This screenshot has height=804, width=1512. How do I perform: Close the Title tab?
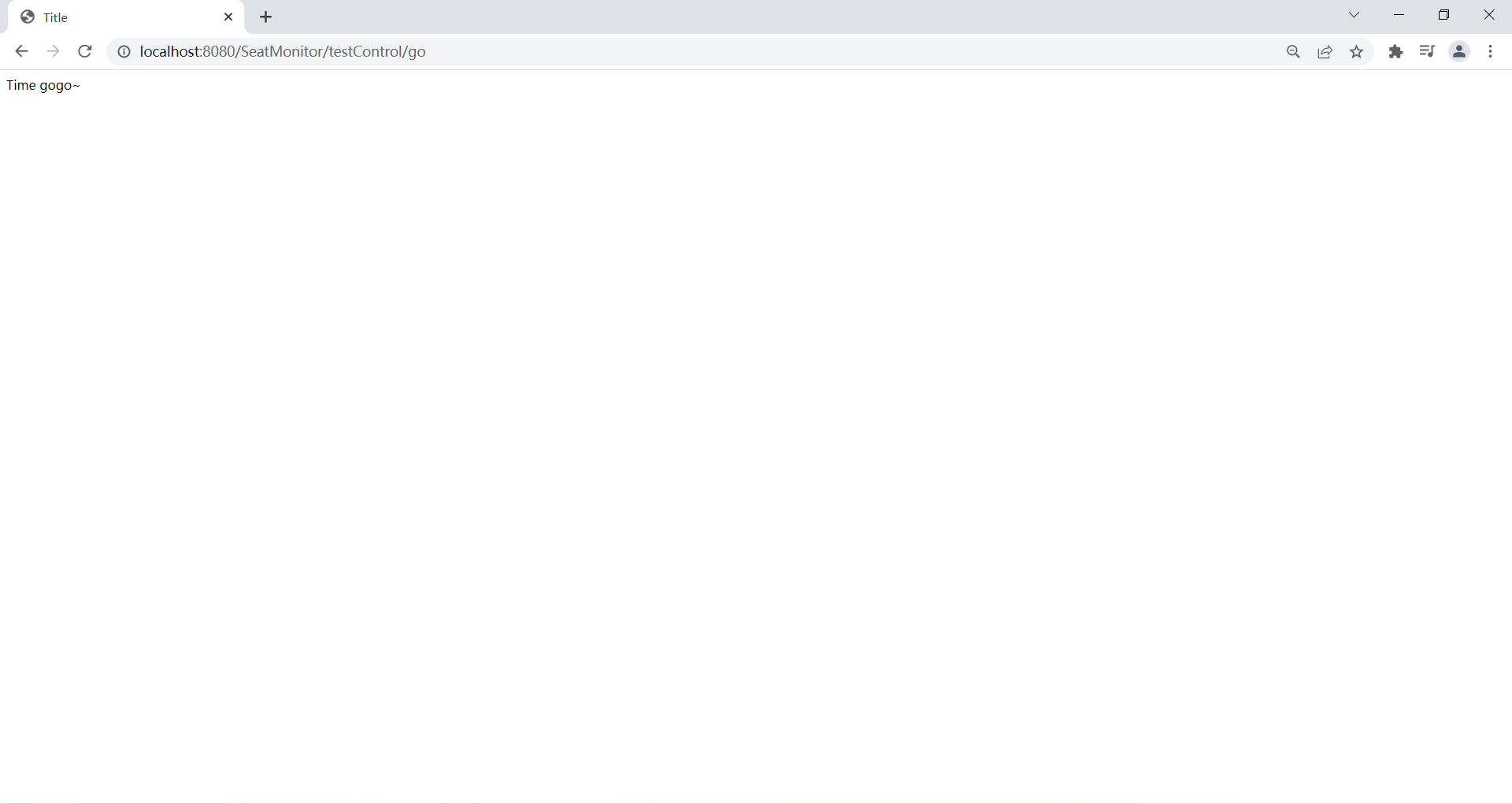pyautogui.click(x=228, y=17)
